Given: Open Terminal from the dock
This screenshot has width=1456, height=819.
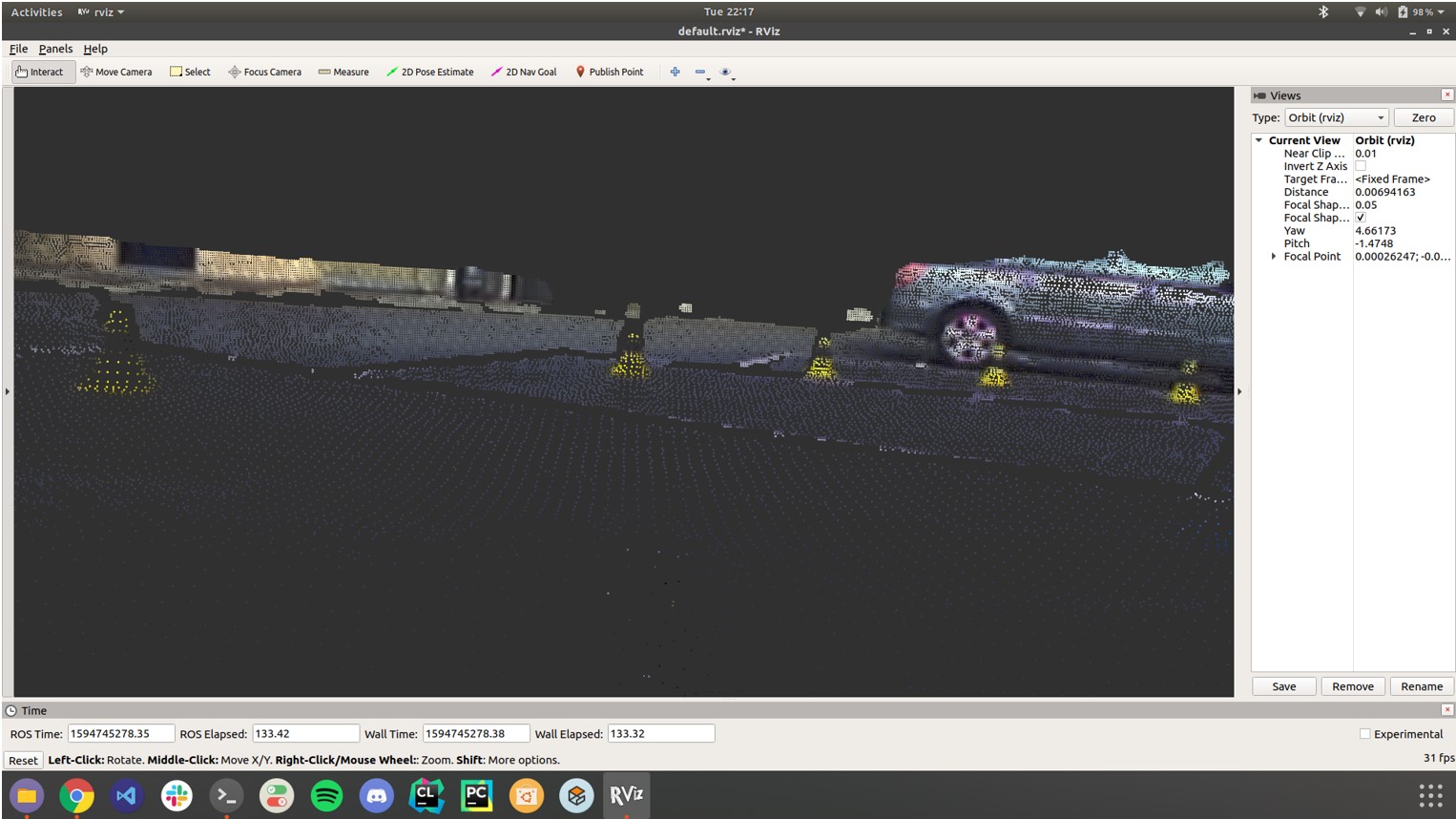Looking at the screenshot, I should tap(226, 795).
